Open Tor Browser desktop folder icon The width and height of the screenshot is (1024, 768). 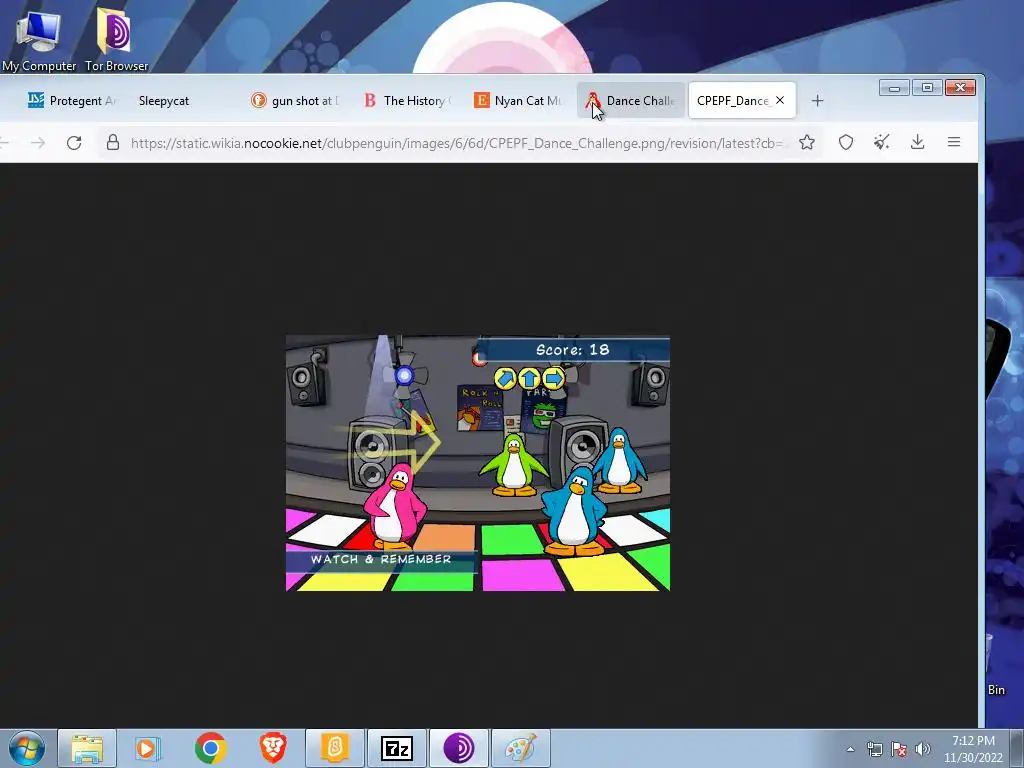pyautogui.click(x=116, y=39)
